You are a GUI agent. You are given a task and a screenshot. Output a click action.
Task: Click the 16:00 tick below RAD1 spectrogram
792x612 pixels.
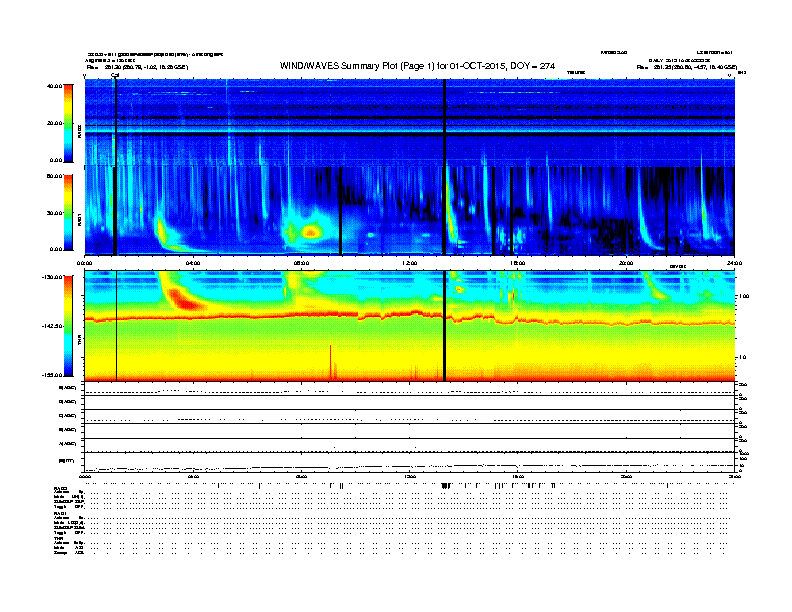(518, 263)
